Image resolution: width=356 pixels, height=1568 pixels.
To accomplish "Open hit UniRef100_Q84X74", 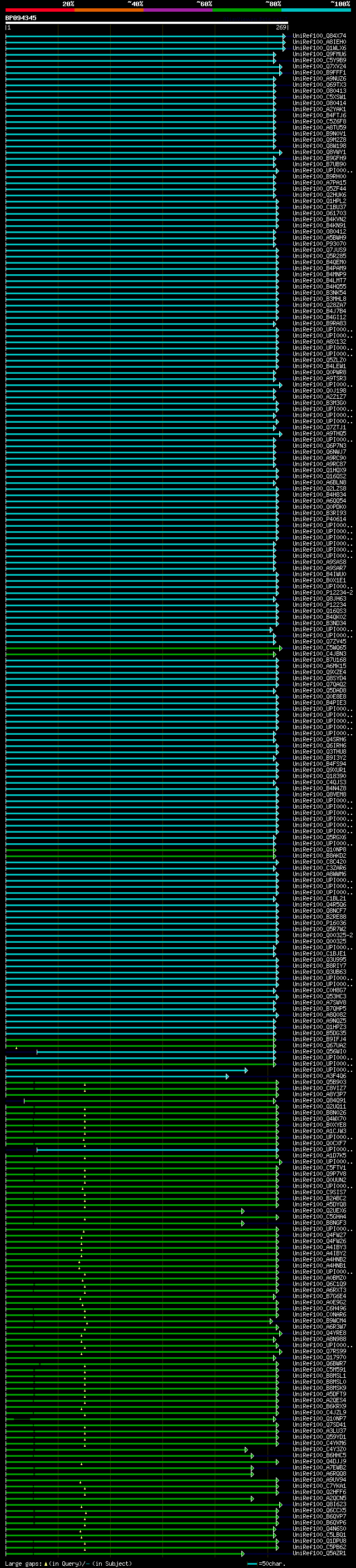I will 319,36.
